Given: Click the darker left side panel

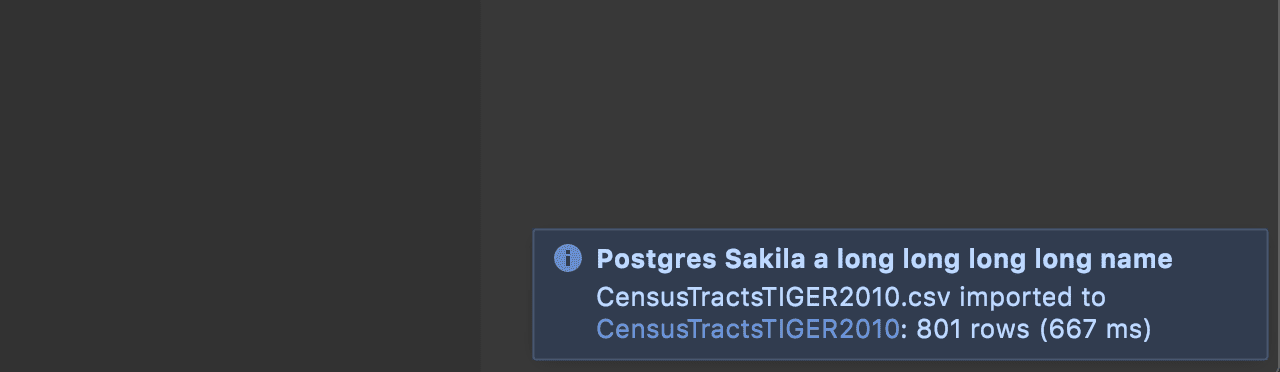Looking at the screenshot, I should pos(240,186).
